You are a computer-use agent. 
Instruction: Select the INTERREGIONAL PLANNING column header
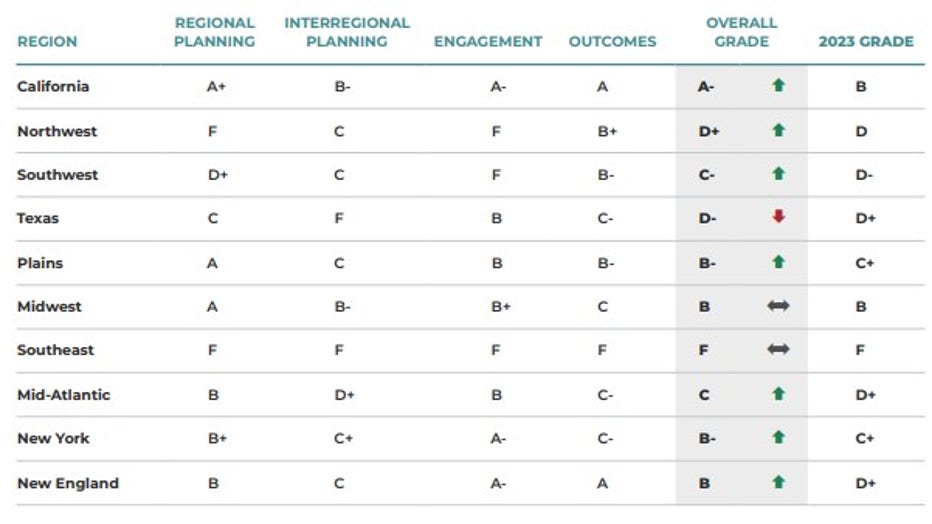coord(346,32)
